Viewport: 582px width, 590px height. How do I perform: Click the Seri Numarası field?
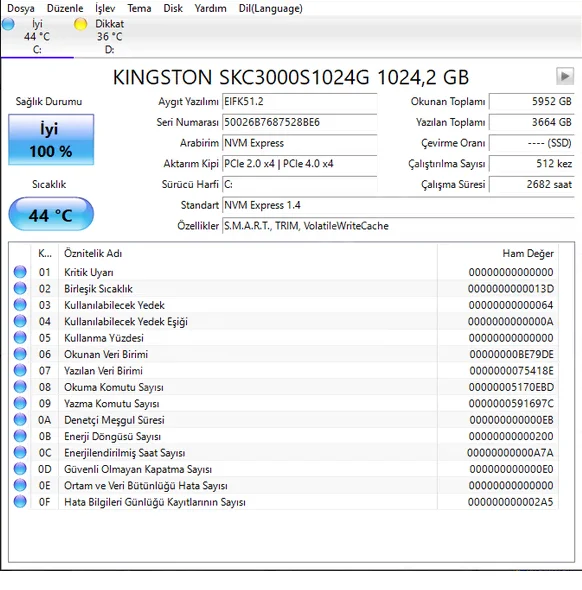point(300,122)
